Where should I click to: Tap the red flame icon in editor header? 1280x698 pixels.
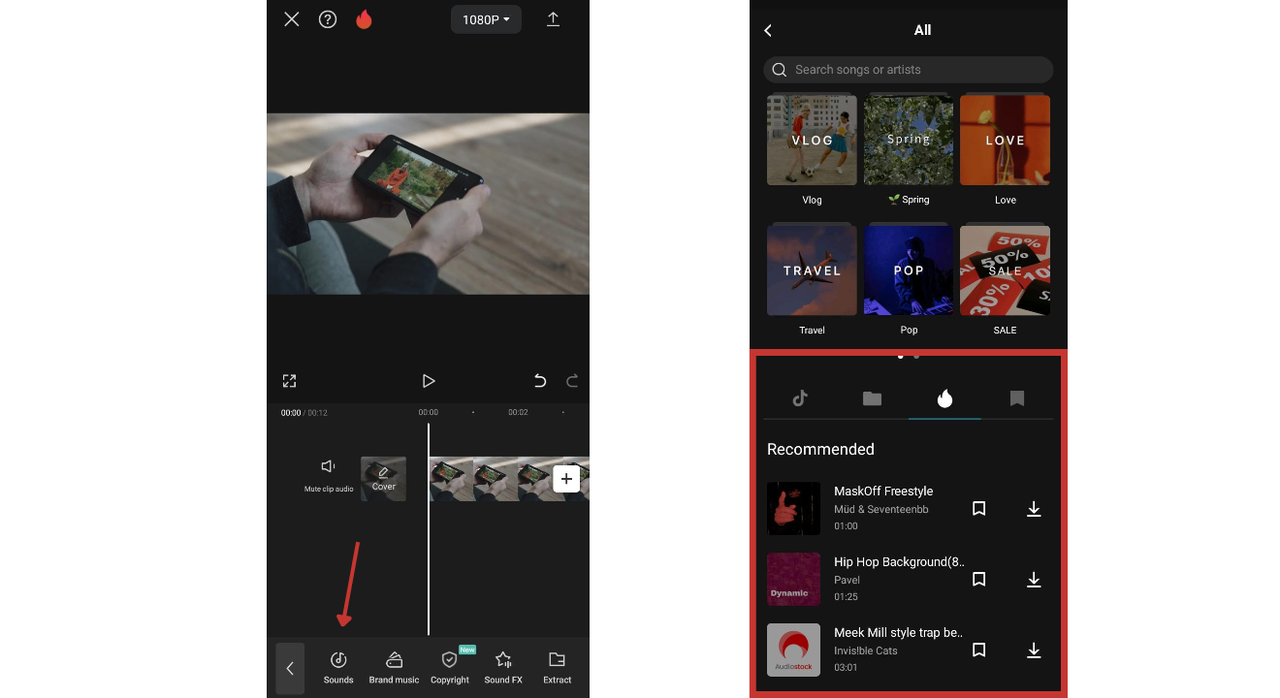tap(364, 19)
